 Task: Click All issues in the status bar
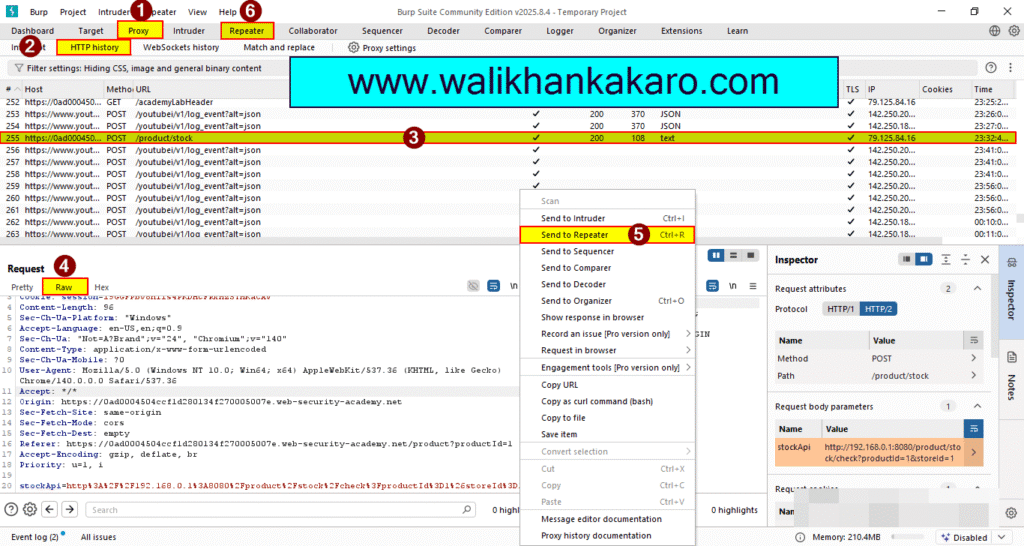[x=100, y=537]
